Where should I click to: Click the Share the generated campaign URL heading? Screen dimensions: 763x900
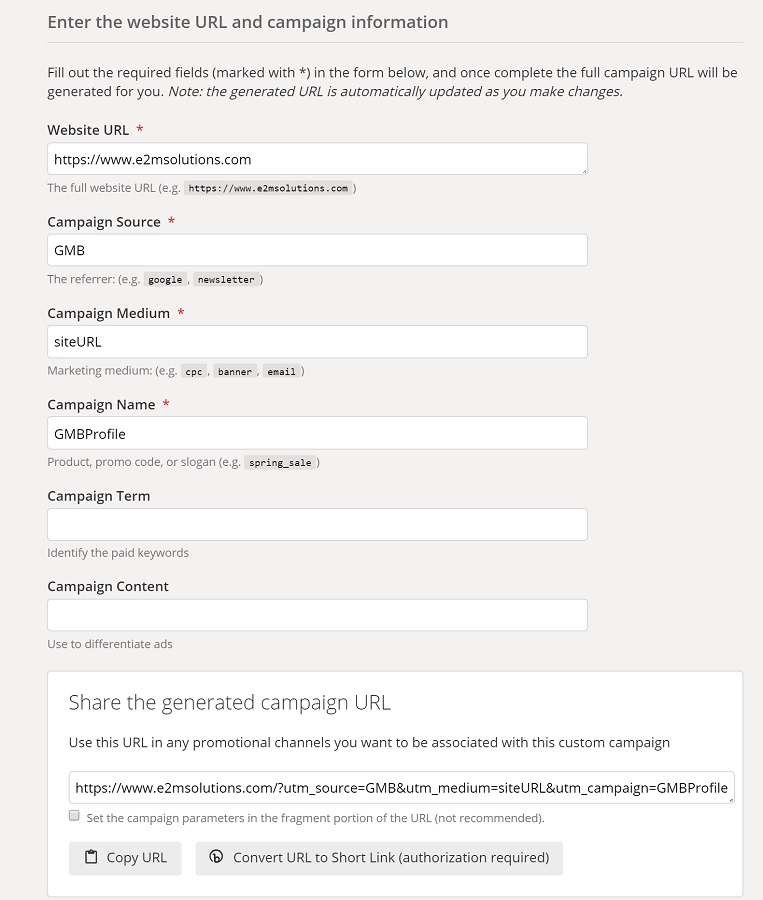[229, 702]
